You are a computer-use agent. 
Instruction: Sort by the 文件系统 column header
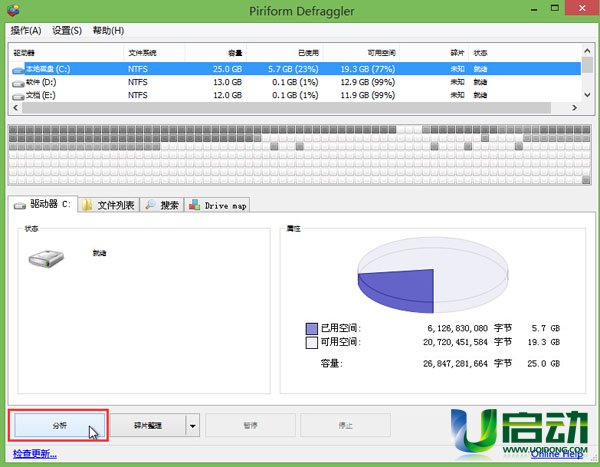[x=155, y=53]
